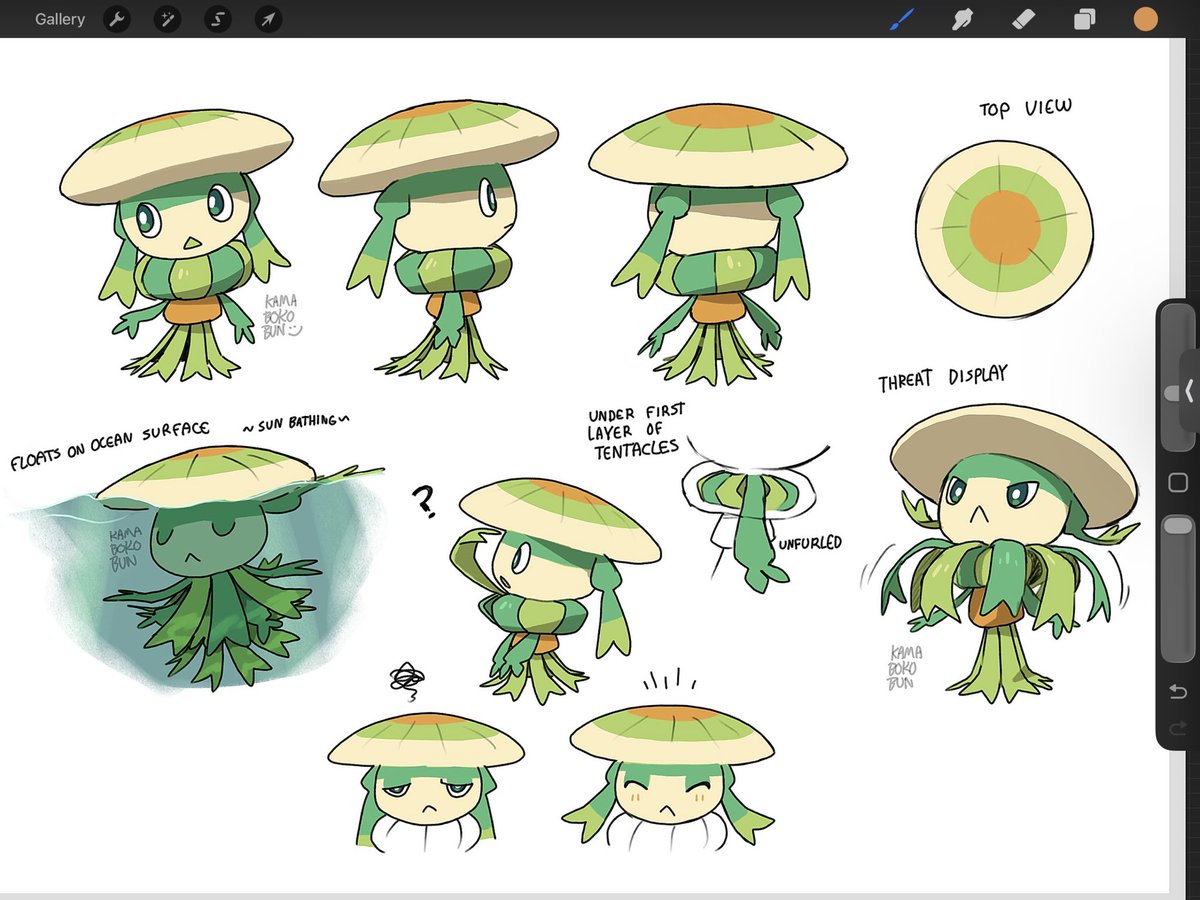The width and height of the screenshot is (1200, 900).
Task: Tap the square Modify eyedropper button
Action: (x=1178, y=483)
